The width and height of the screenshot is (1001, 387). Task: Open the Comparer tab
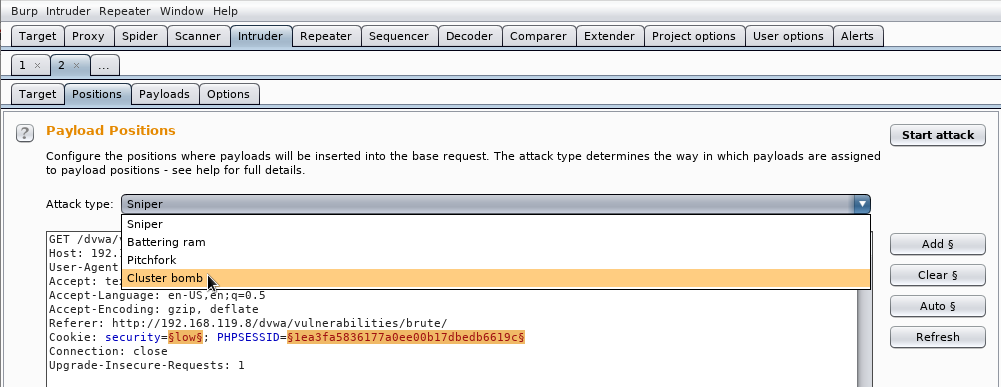click(538, 36)
